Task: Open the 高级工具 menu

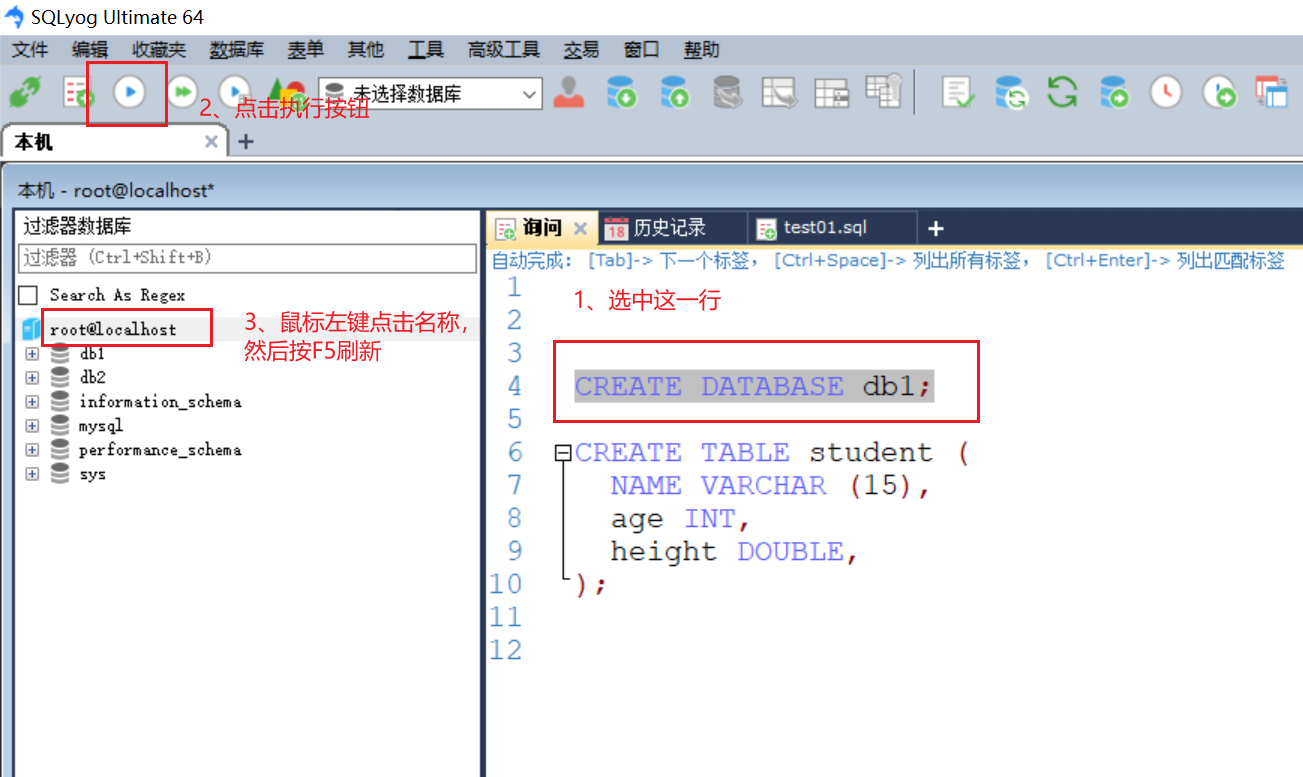Action: (503, 49)
